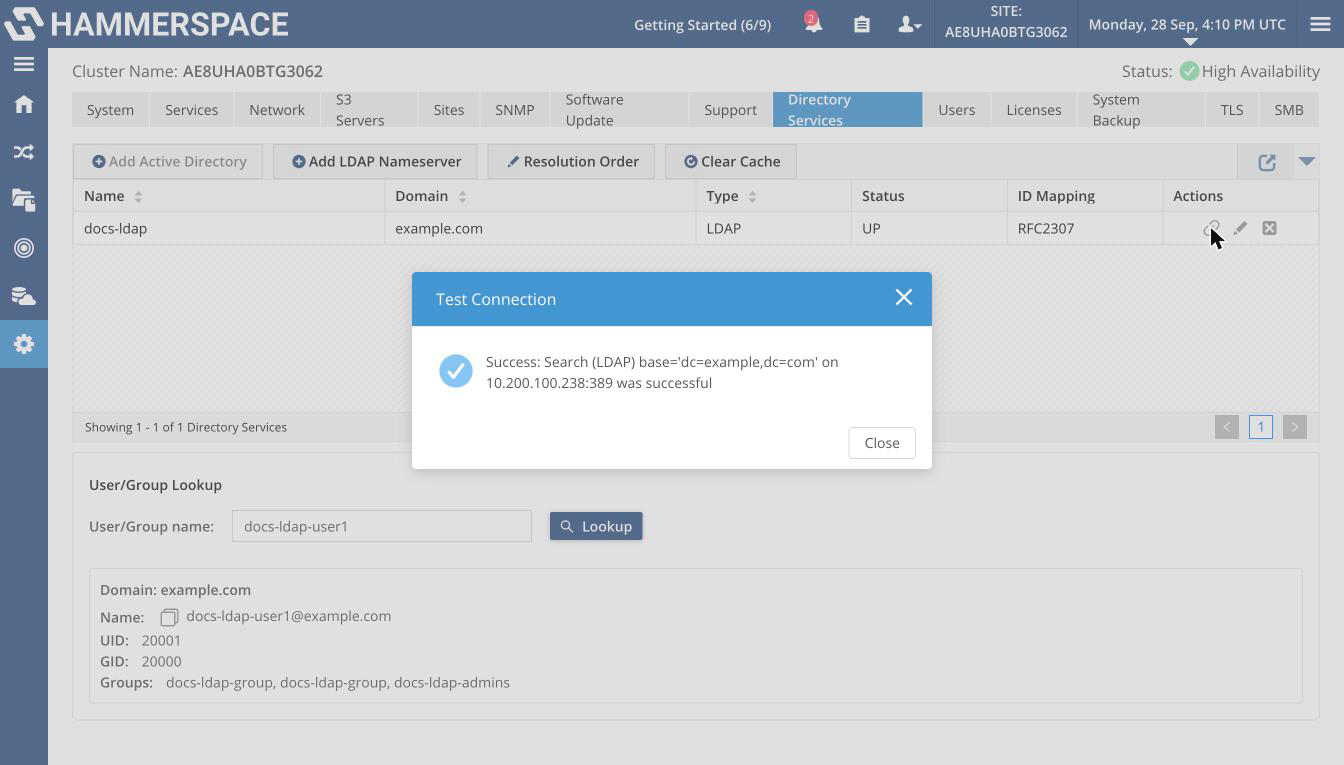Screen dimensions: 1344x765
Task: Open the notifications bell icon
Action: click(x=813, y=23)
